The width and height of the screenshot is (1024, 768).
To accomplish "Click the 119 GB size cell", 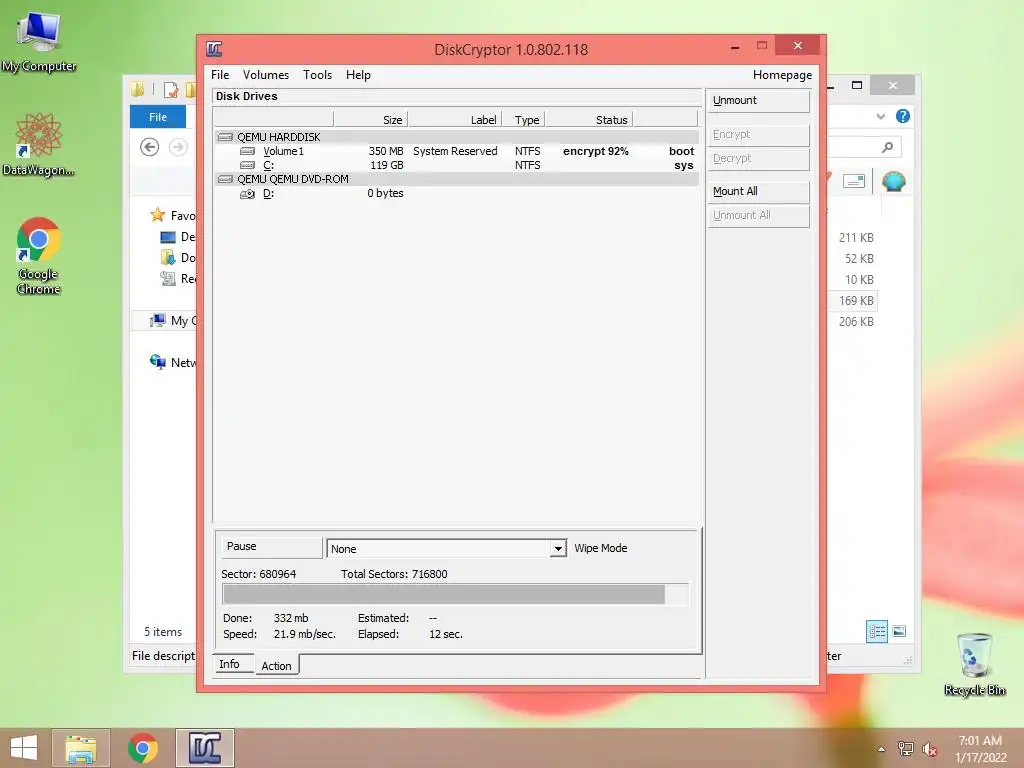I will pyautogui.click(x=387, y=165).
